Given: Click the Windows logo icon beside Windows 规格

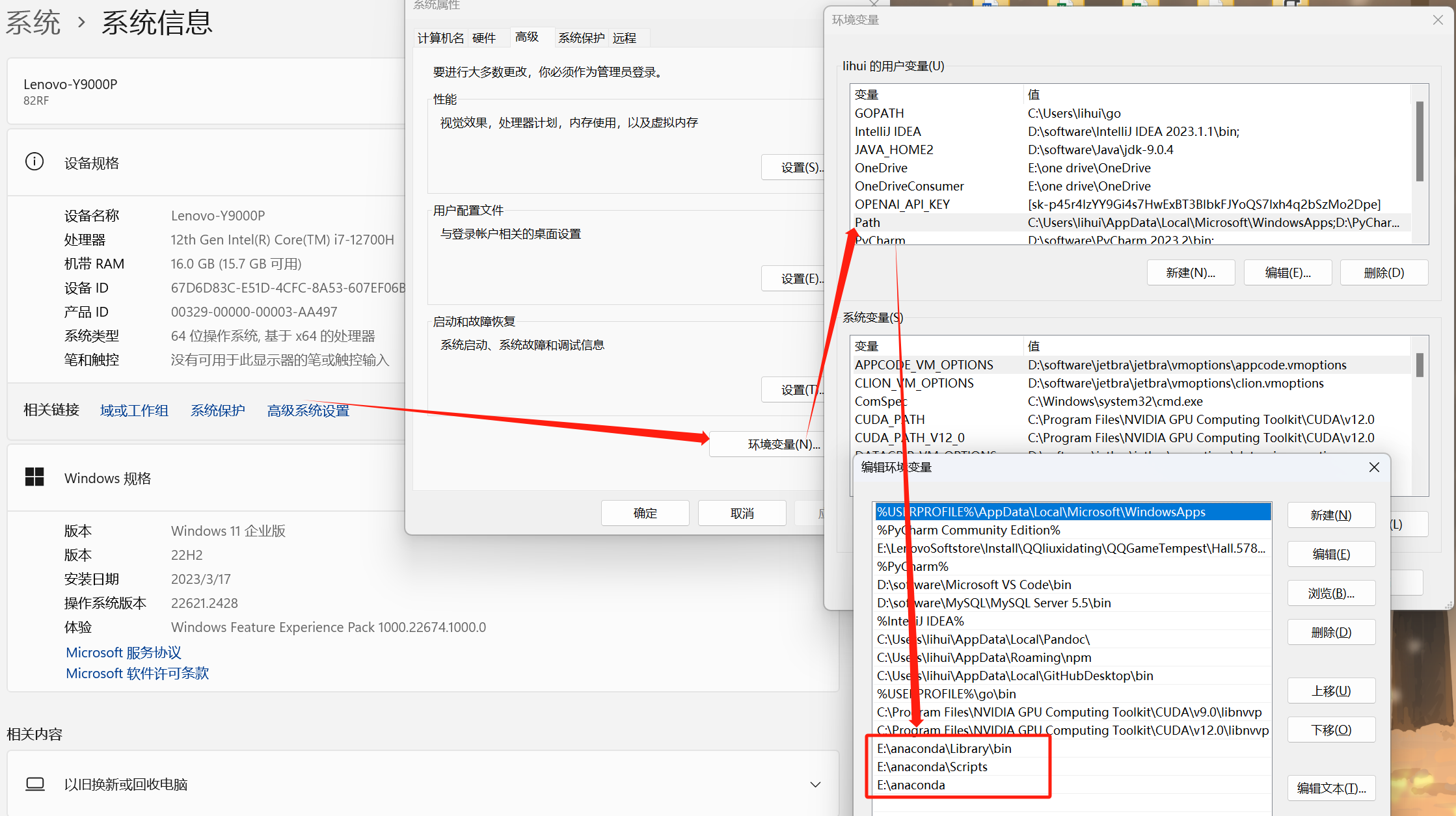Looking at the screenshot, I should click(x=34, y=477).
